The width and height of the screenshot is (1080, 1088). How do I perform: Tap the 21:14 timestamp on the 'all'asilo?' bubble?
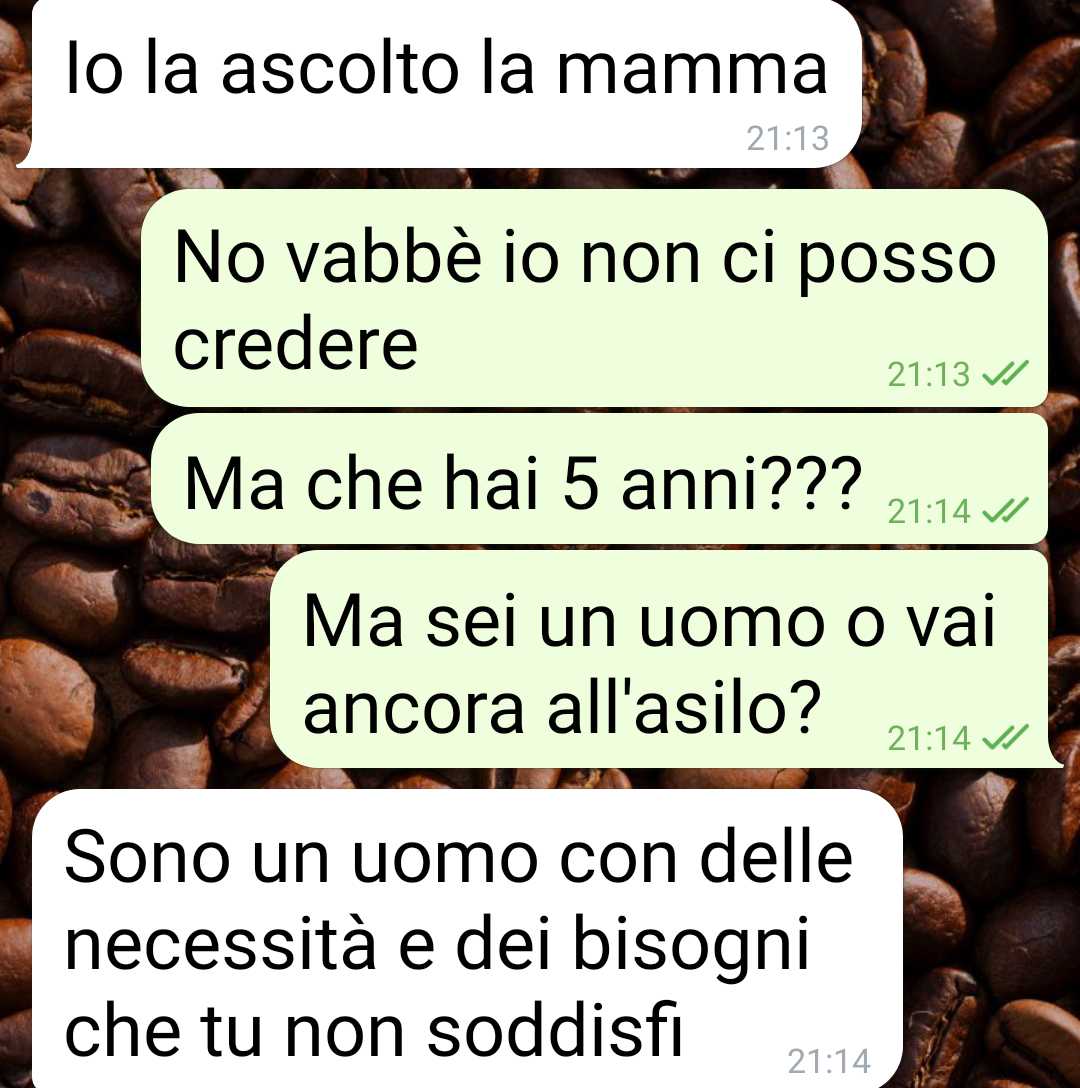[929, 738]
